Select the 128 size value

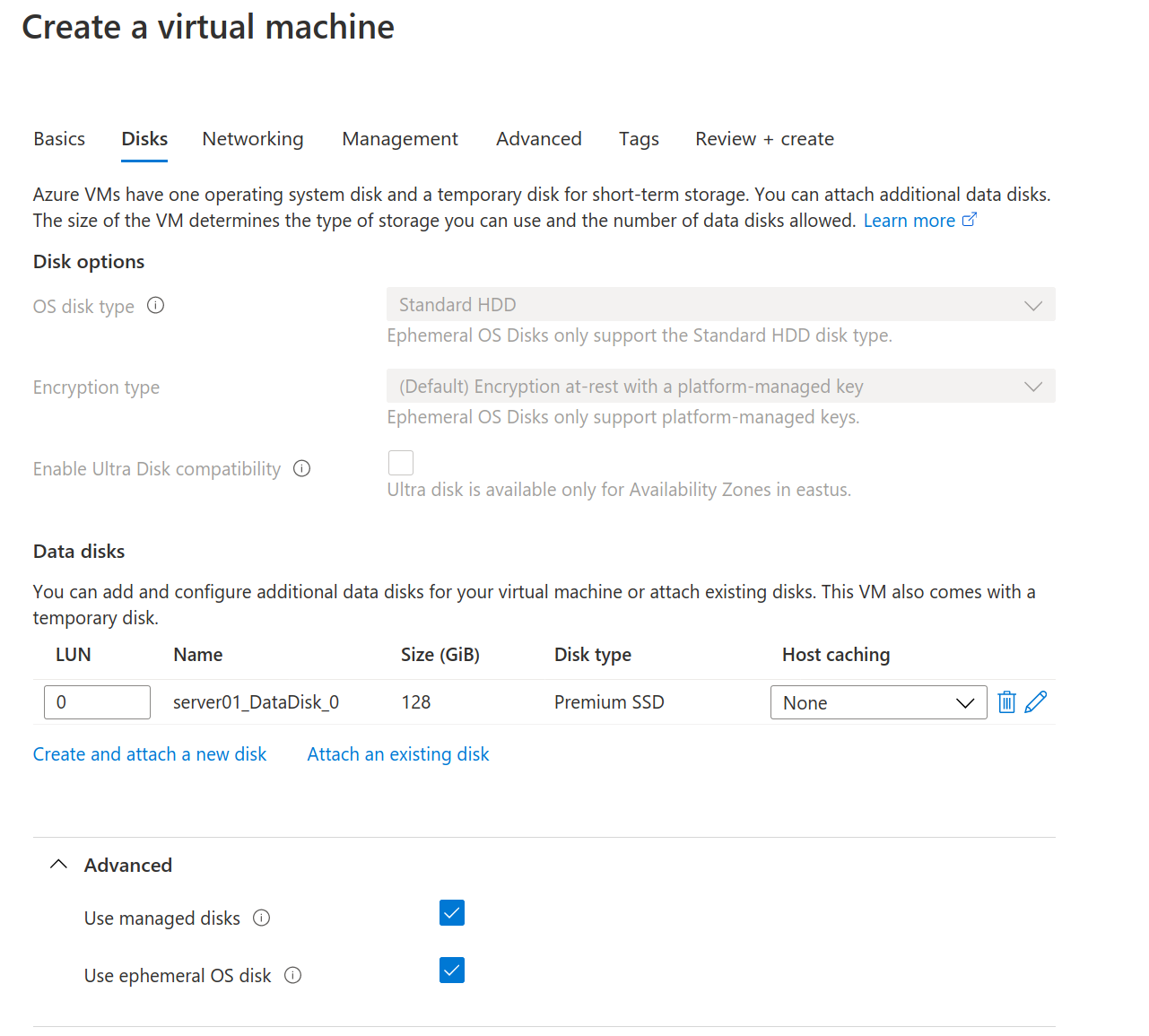[x=416, y=702]
